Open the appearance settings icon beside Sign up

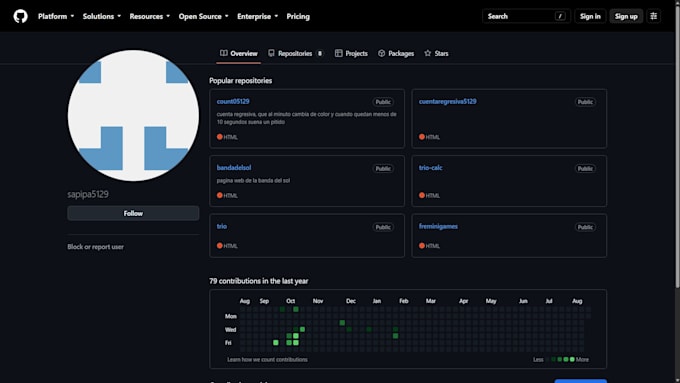pos(654,16)
